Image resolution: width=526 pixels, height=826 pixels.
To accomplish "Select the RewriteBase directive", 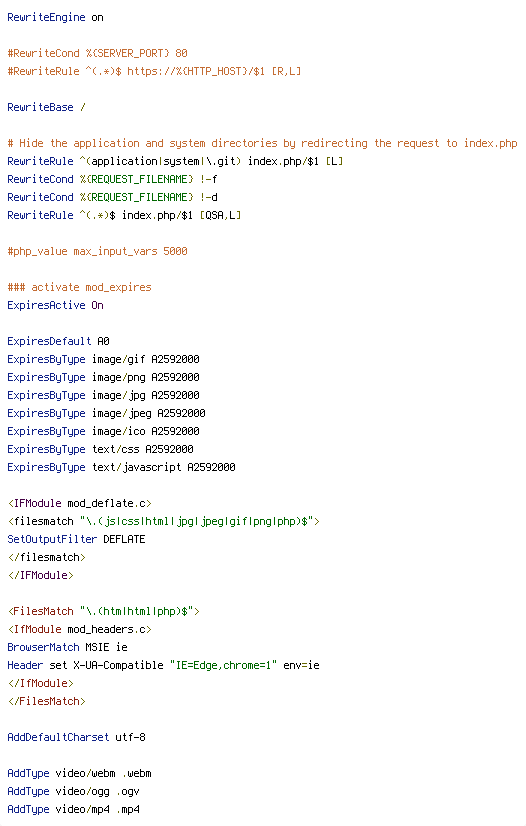I will (x=46, y=107).
